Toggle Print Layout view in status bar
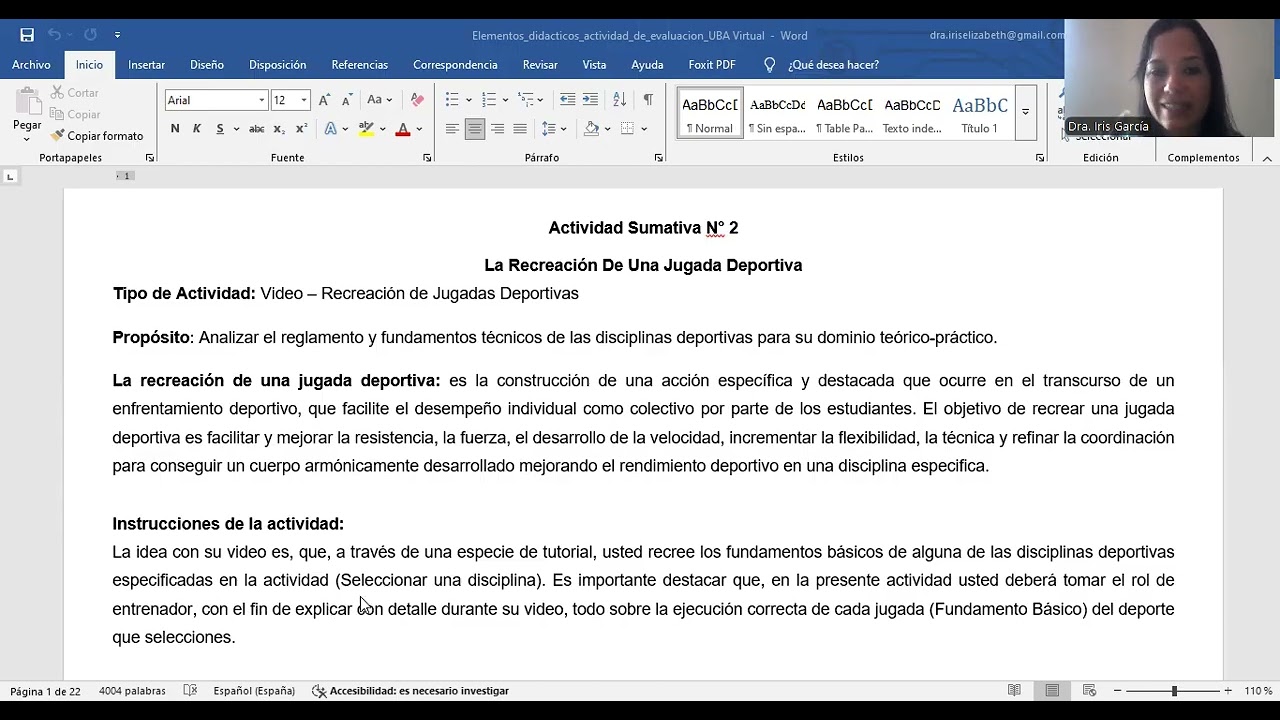The image size is (1280, 720). click(x=1052, y=690)
